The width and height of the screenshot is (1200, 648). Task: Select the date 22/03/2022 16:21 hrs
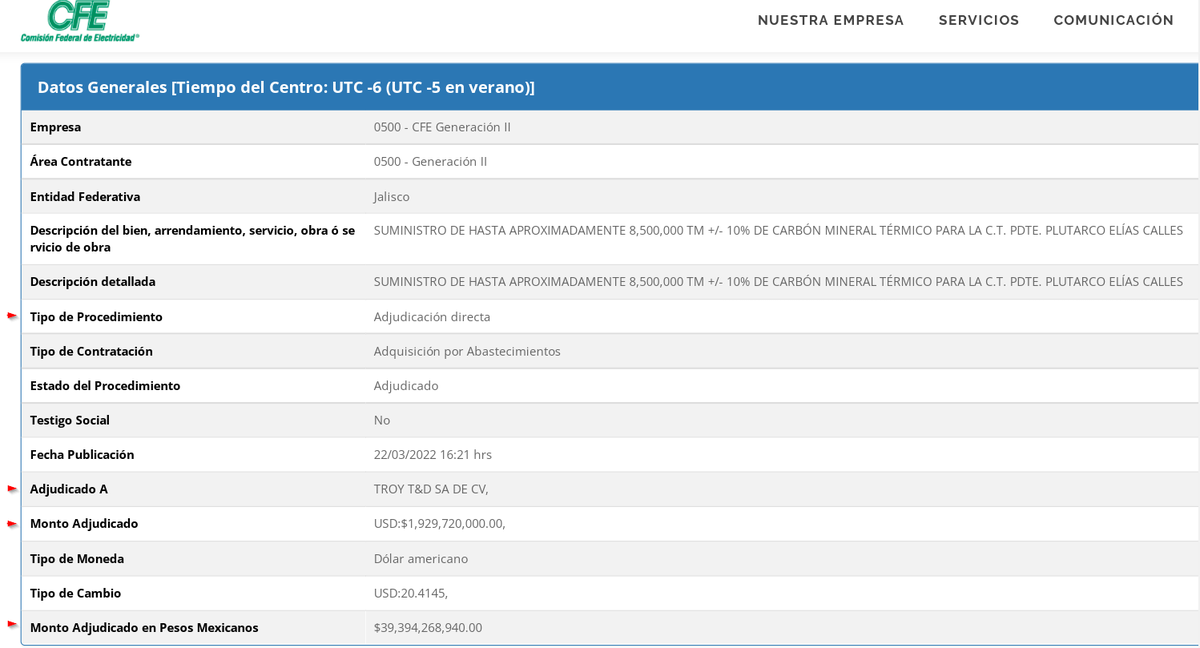(433, 454)
